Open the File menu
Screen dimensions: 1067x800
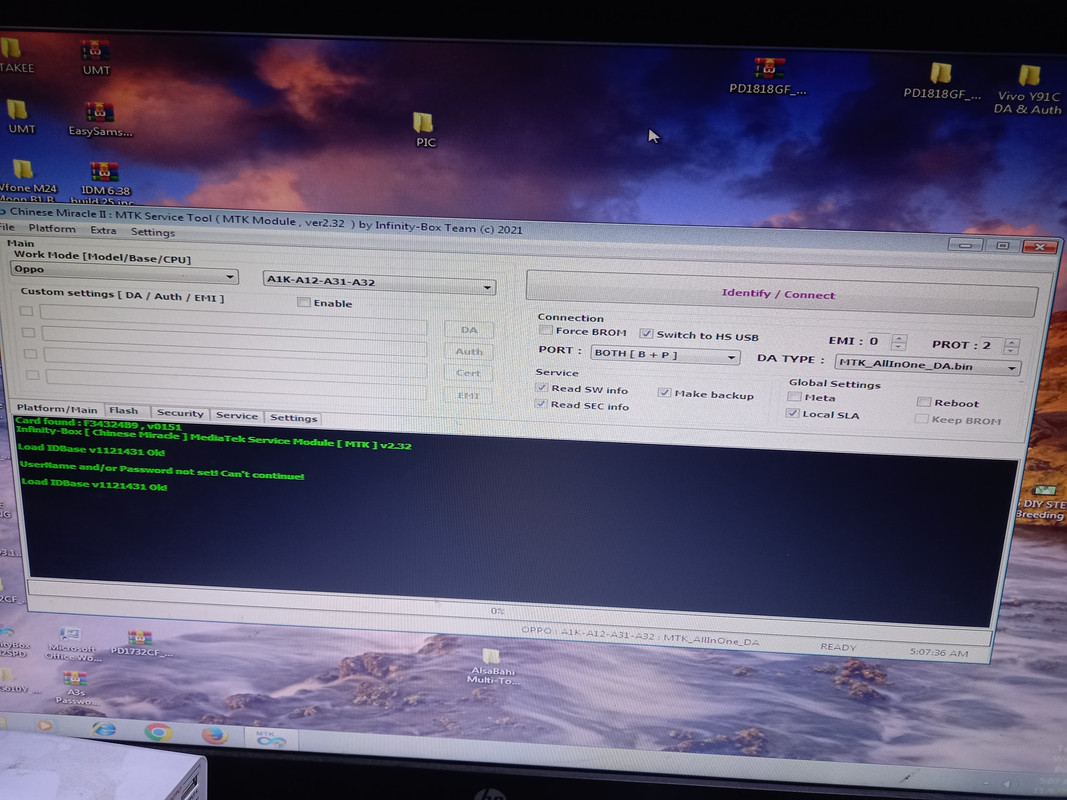[x=7, y=227]
